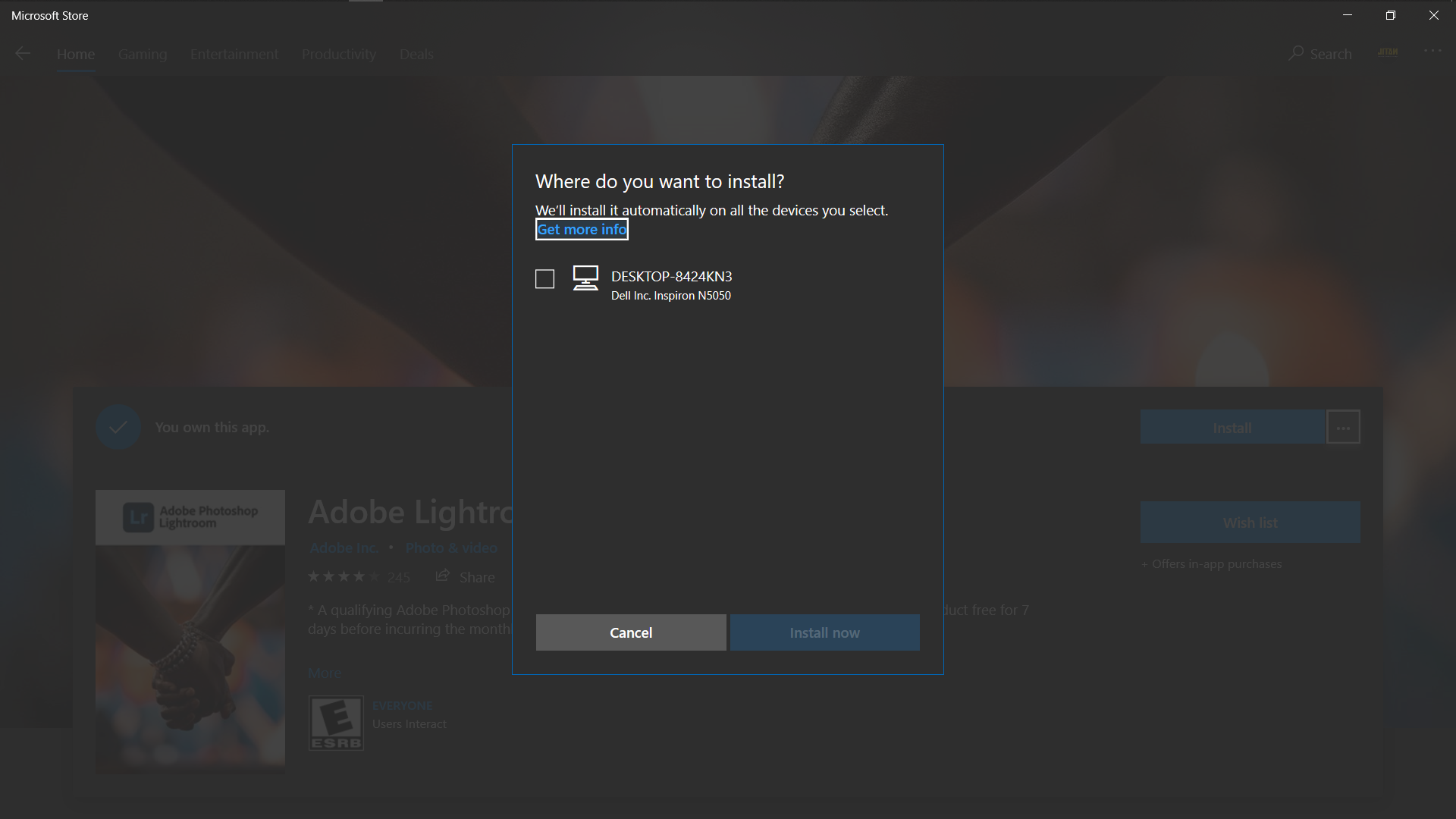
Task: Open the Deals tab
Action: (416, 54)
